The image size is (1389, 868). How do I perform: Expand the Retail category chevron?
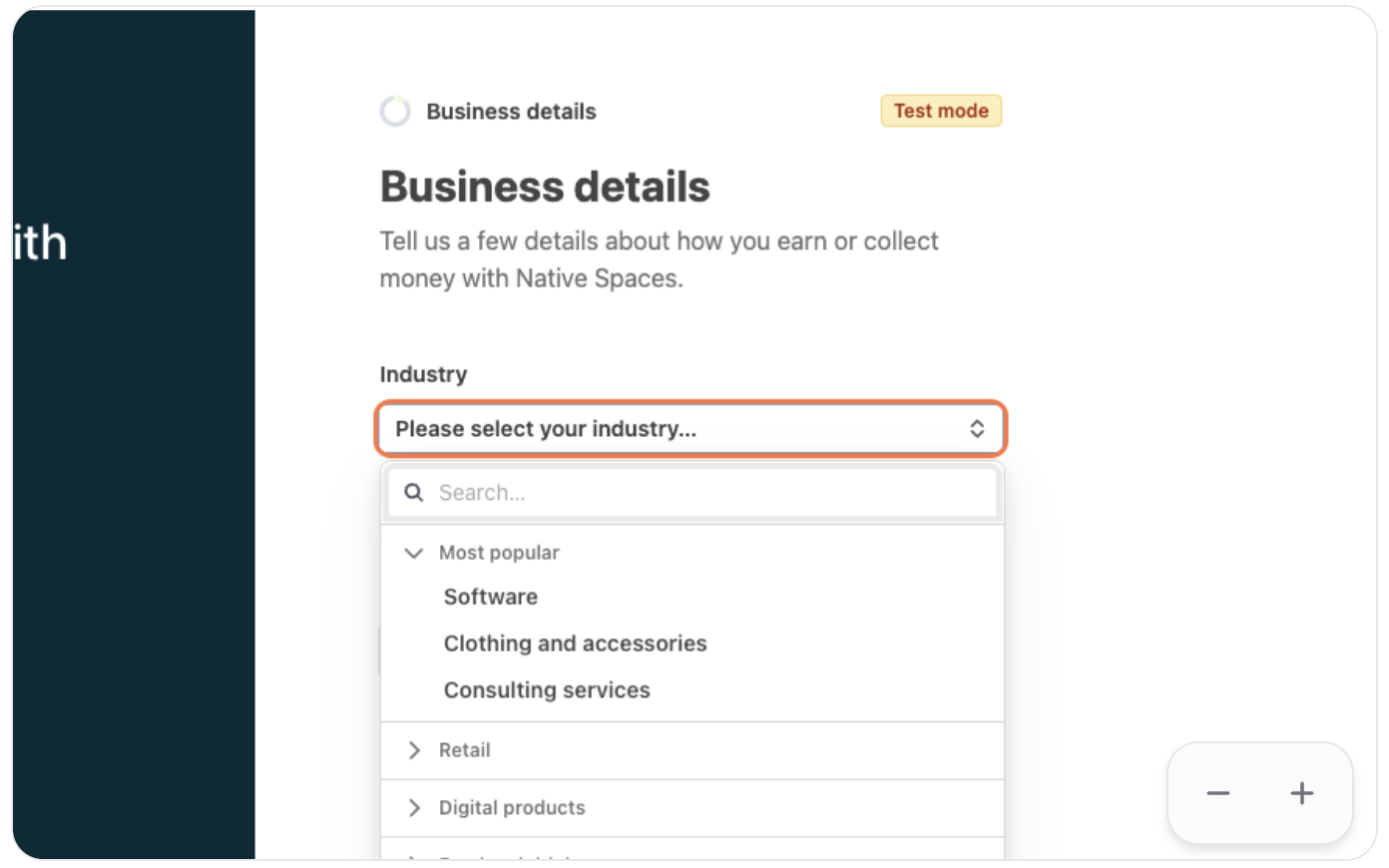coord(414,750)
